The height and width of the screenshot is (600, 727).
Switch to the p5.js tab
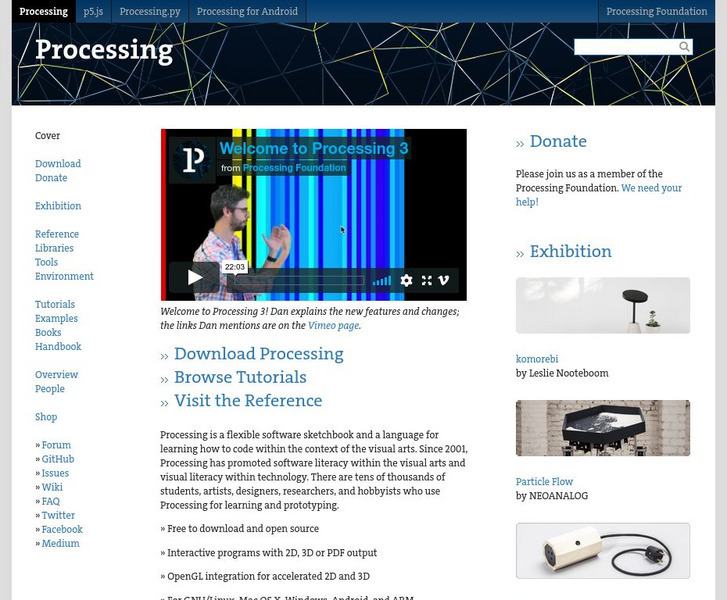93,11
